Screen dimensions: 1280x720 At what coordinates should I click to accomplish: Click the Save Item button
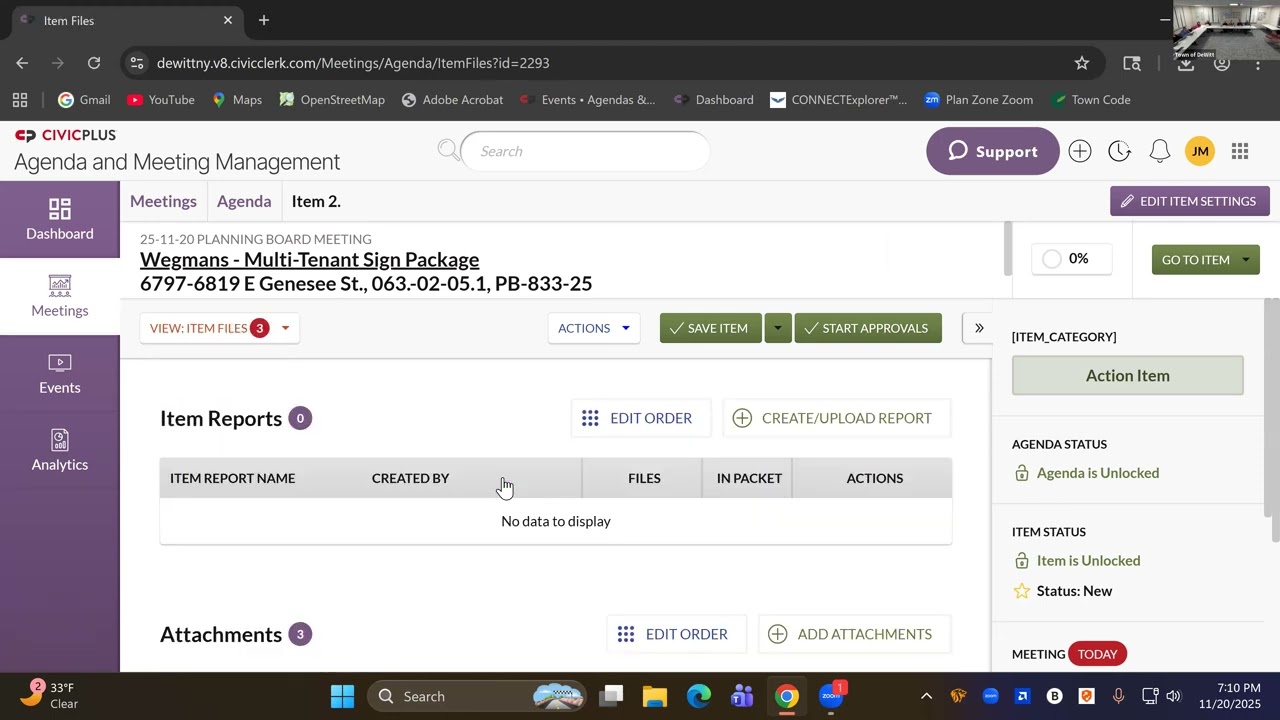pyautogui.click(x=710, y=328)
